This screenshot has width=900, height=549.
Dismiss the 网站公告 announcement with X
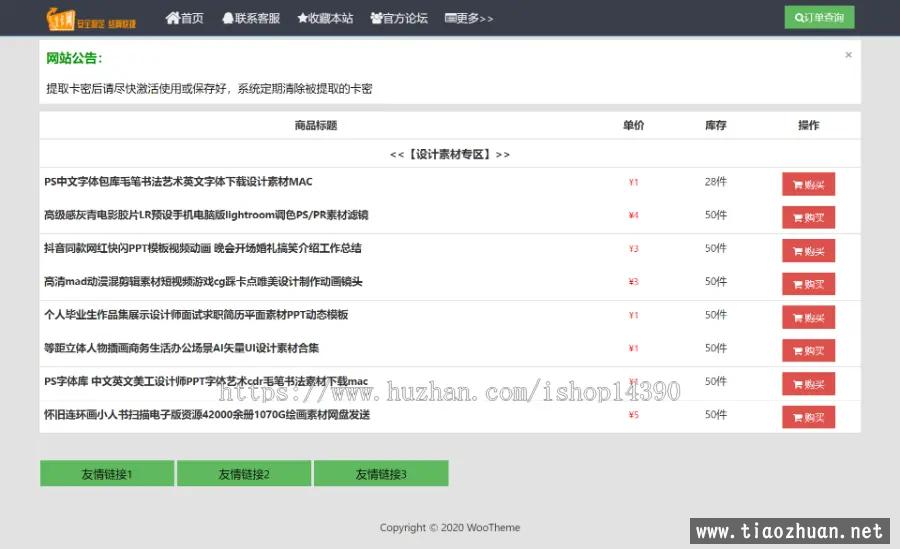(x=848, y=55)
